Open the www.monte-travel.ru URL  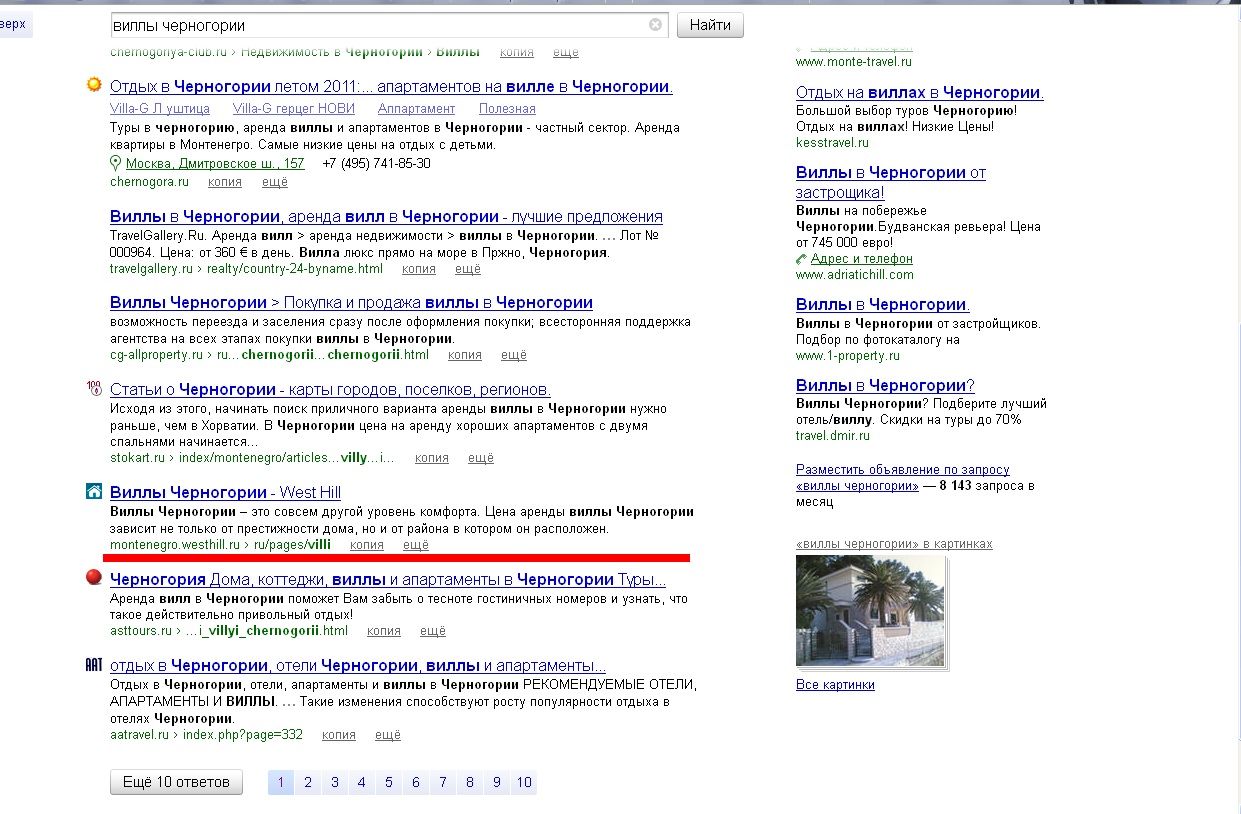(x=853, y=62)
